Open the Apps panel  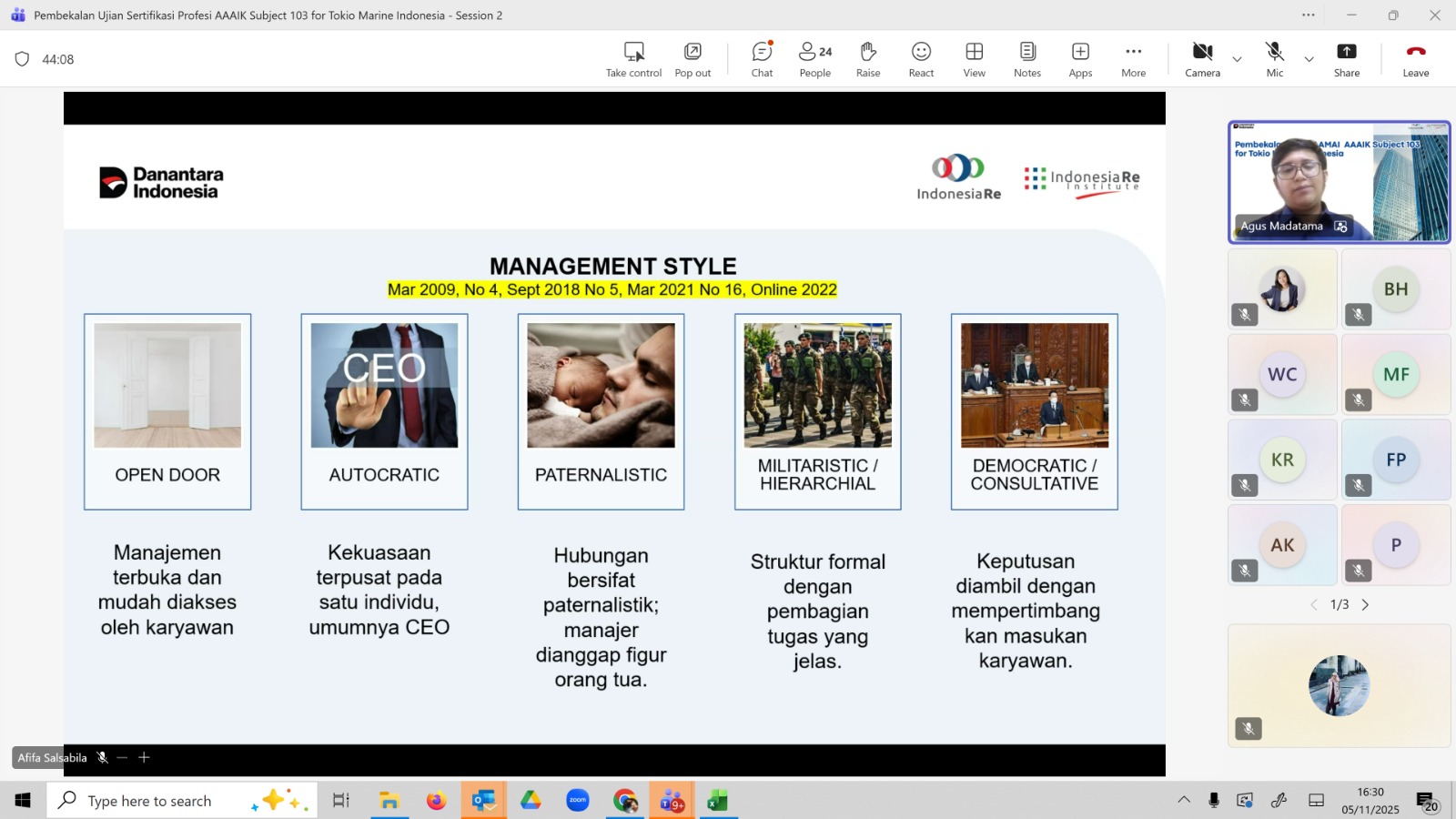[x=1080, y=59]
